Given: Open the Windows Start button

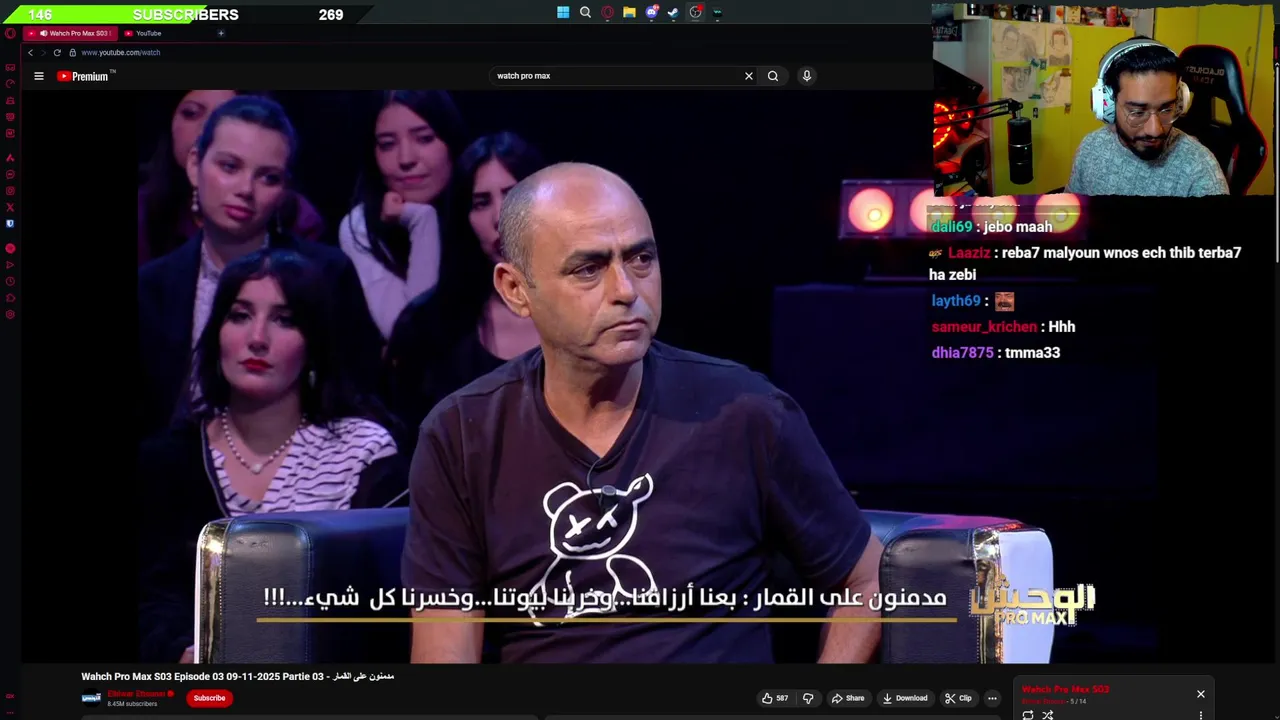Looking at the screenshot, I should coord(563,13).
